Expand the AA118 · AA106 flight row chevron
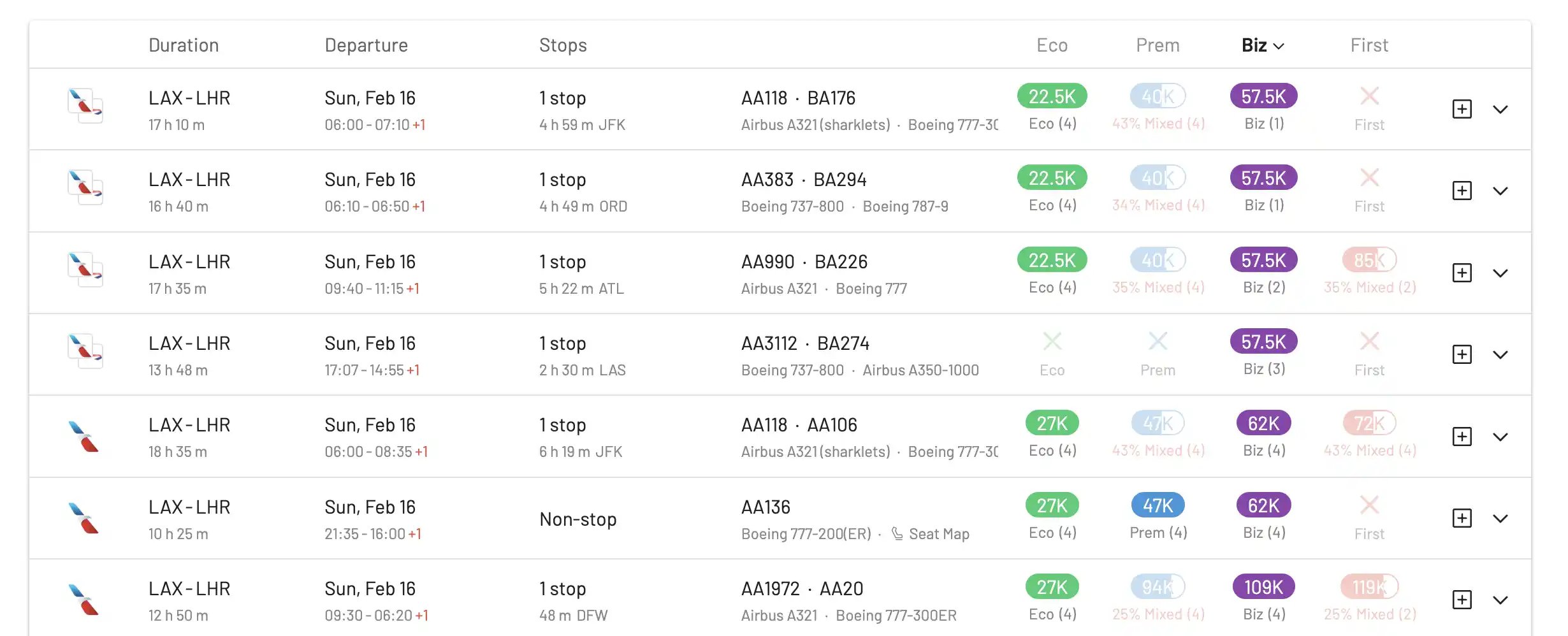The width and height of the screenshot is (1568, 636). coord(1500,437)
